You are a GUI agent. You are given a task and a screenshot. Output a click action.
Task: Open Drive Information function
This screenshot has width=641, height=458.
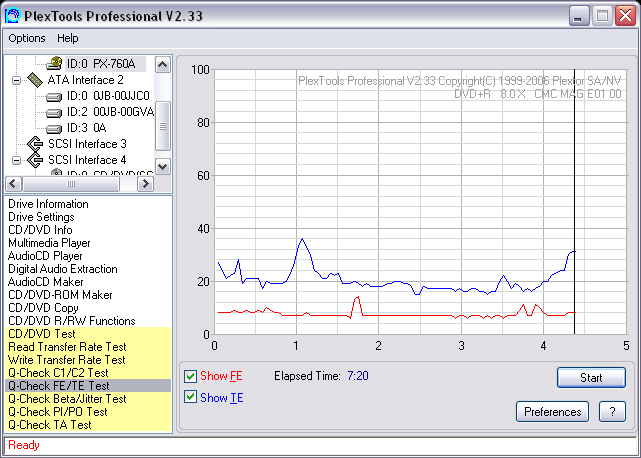pyautogui.click(x=48, y=204)
